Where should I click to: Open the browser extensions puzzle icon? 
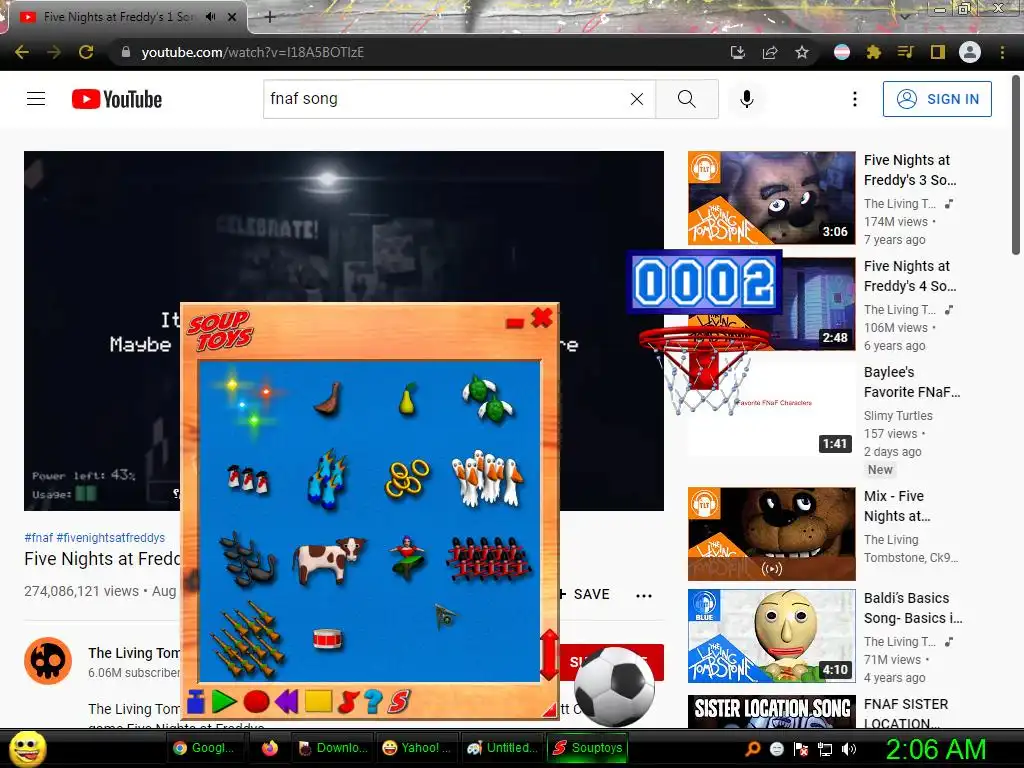(x=873, y=52)
